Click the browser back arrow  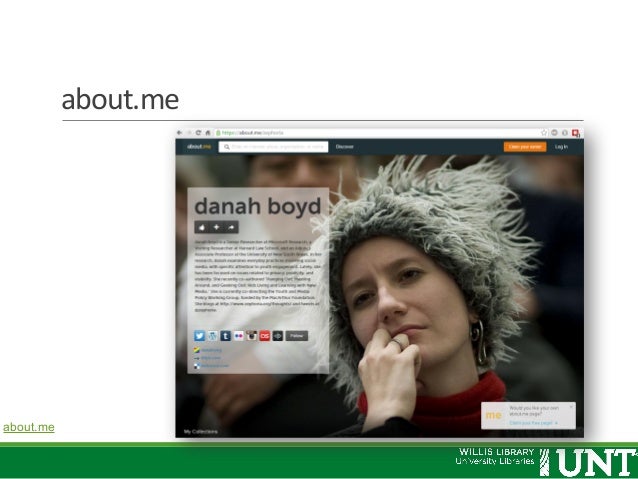point(179,133)
